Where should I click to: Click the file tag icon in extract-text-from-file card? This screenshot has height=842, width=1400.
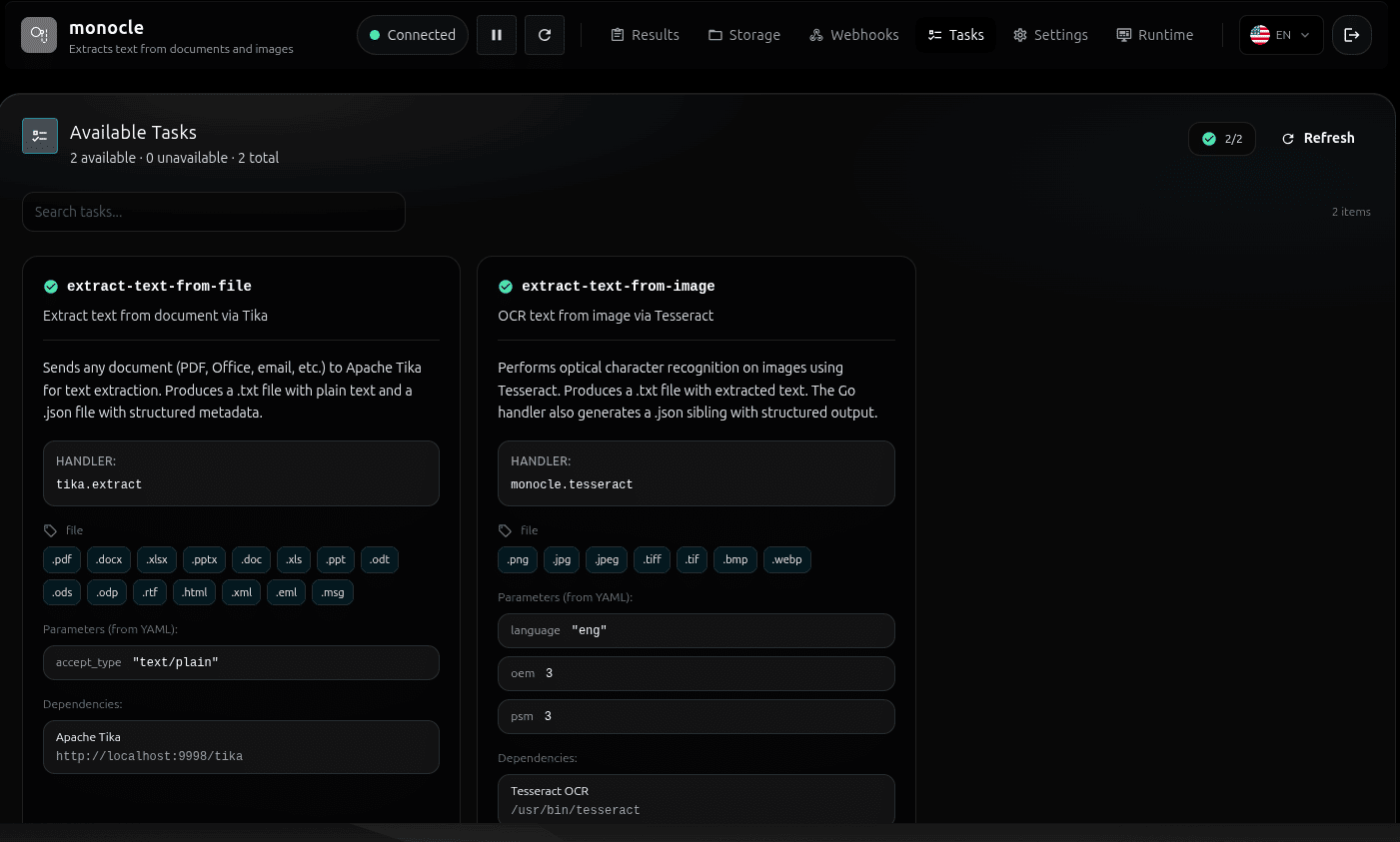pos(50,530)
